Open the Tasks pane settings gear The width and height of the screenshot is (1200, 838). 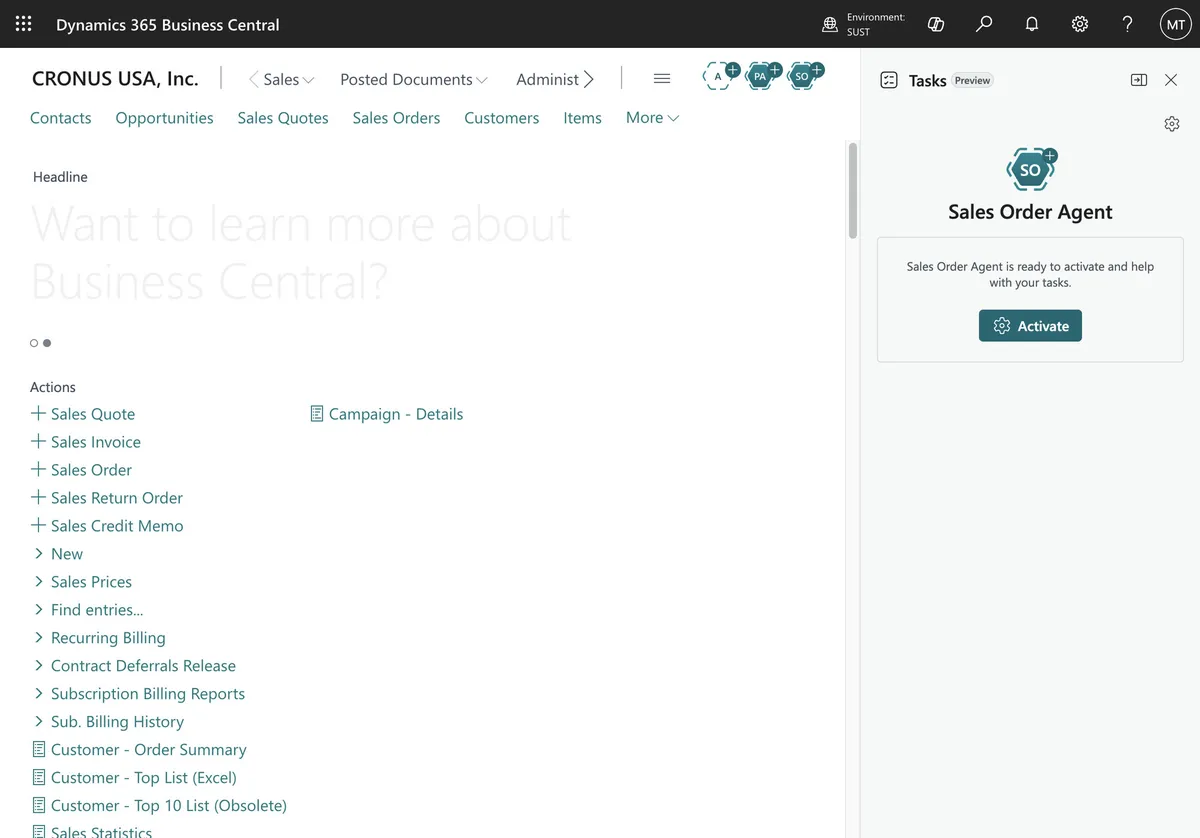pyautogui.click(x=1172, y=124)
